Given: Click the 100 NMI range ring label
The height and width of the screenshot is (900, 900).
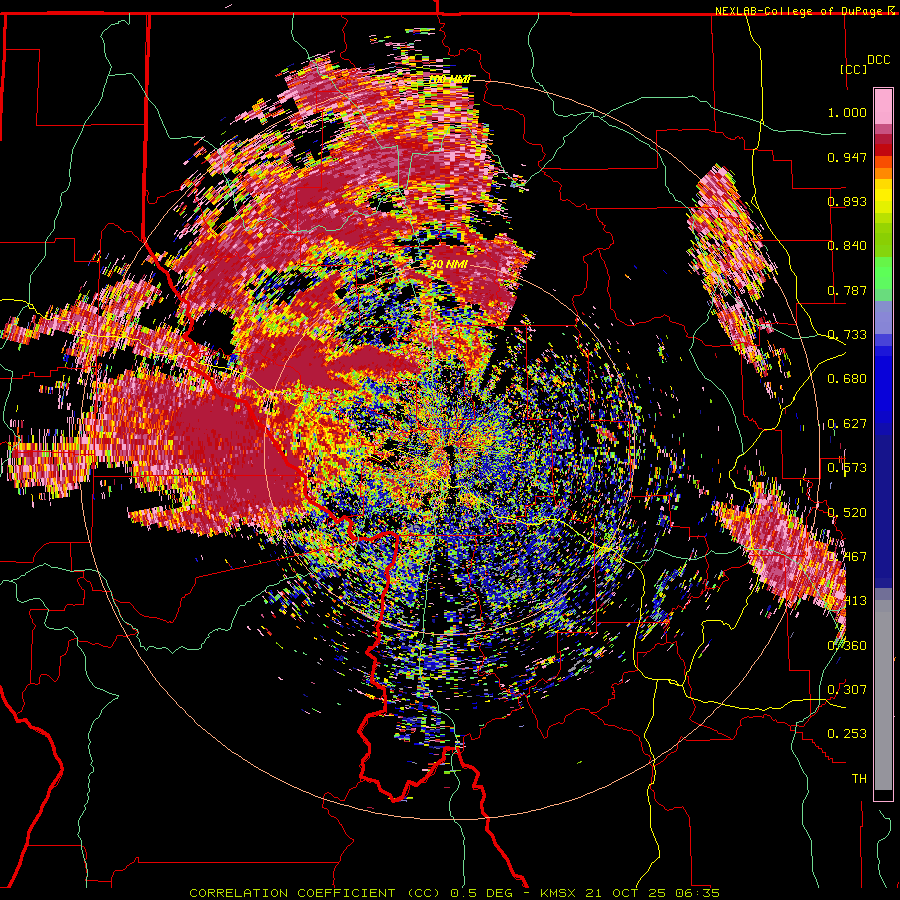Looking at the screenshot, I should 451,79.
